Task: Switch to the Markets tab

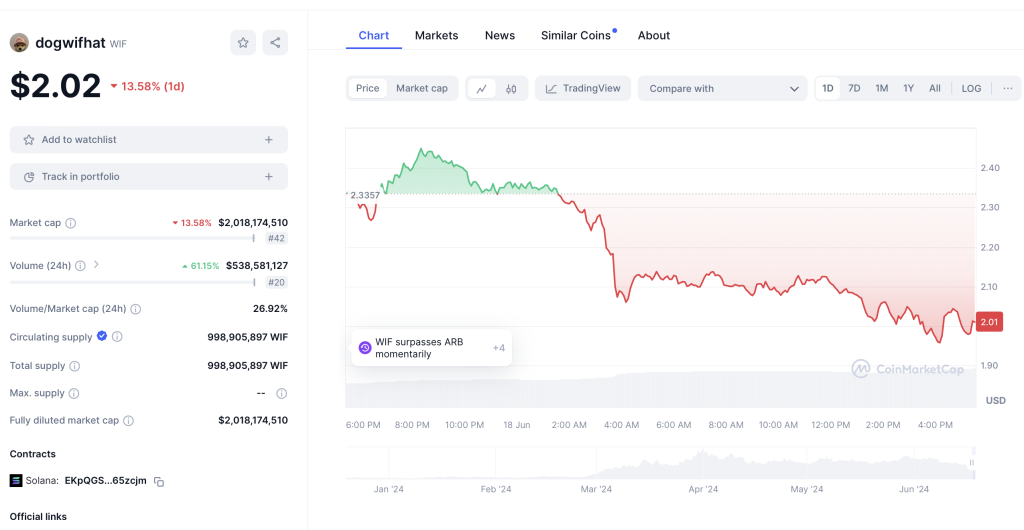Action: click(x=436, y=35)
